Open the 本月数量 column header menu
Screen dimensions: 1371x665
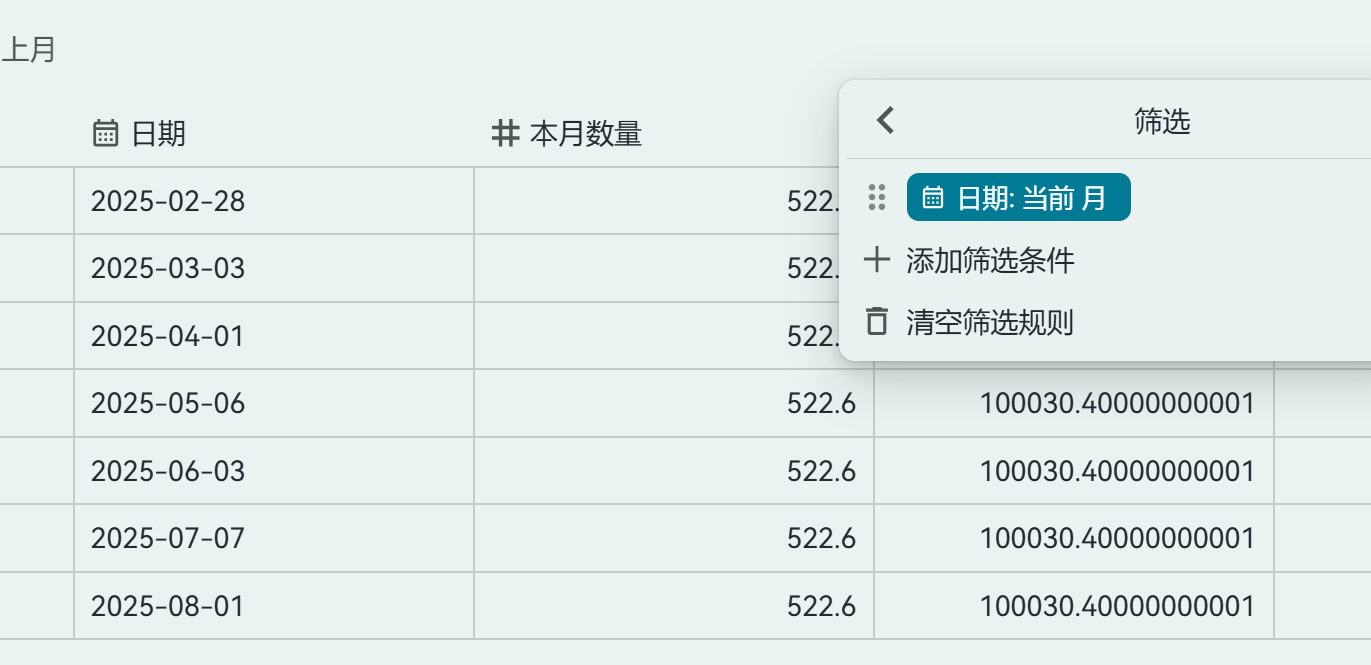pos(585,133)
